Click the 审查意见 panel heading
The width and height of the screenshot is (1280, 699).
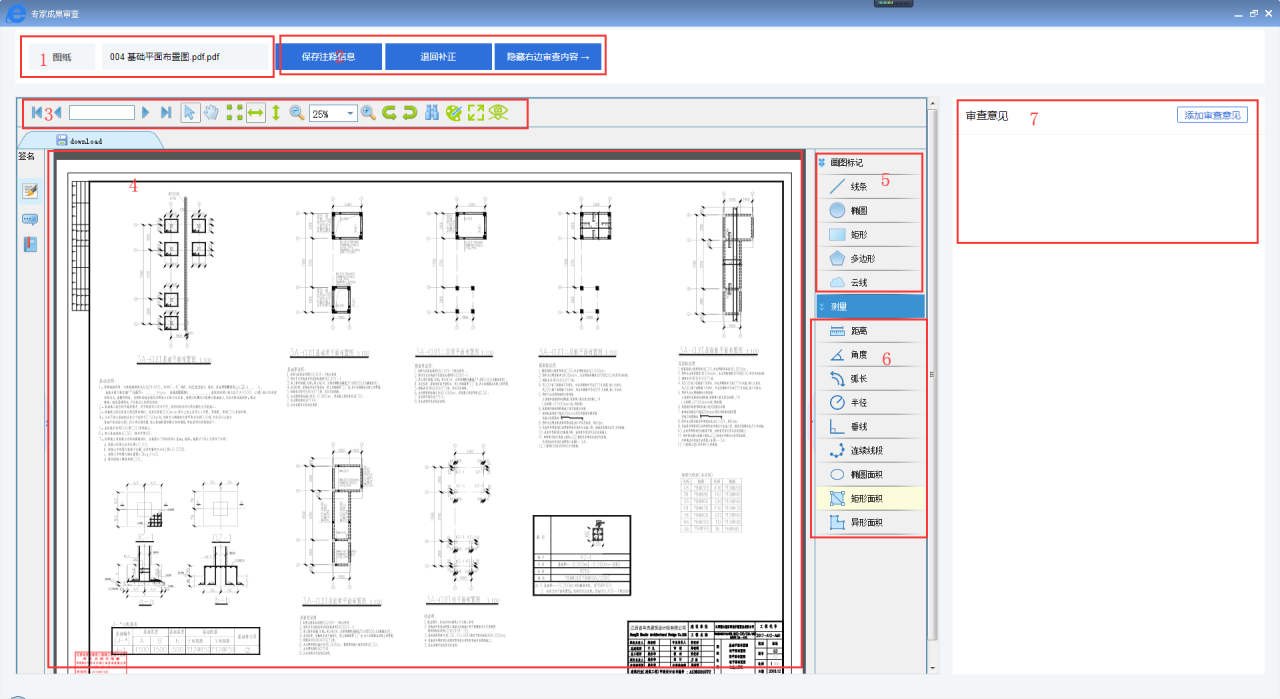pyautogui.click(x=987, y=116)
